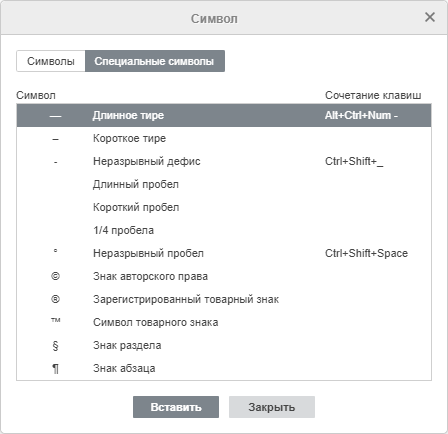This screenshot has height=434, width=448.
Task: Click the trademark ™ symbol icon
Action: (x=56, y=321)
